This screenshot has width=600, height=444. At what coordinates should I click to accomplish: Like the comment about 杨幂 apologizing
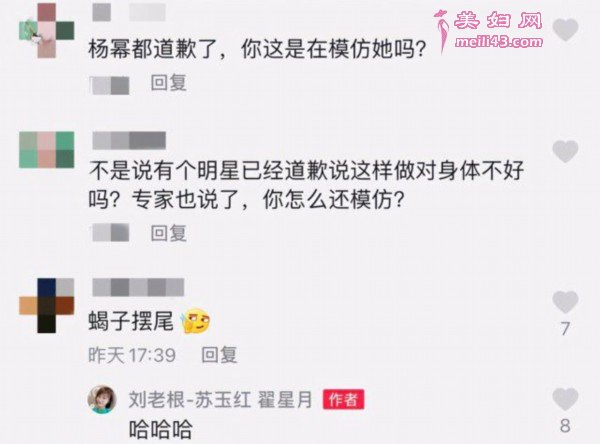tap(565, 29)
